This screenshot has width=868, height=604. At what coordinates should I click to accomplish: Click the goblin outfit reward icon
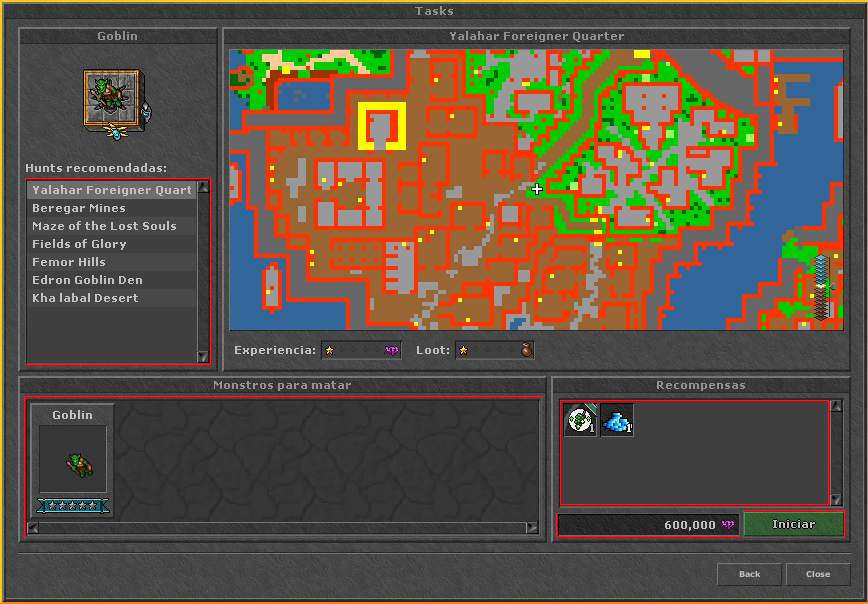coord(580,420)
